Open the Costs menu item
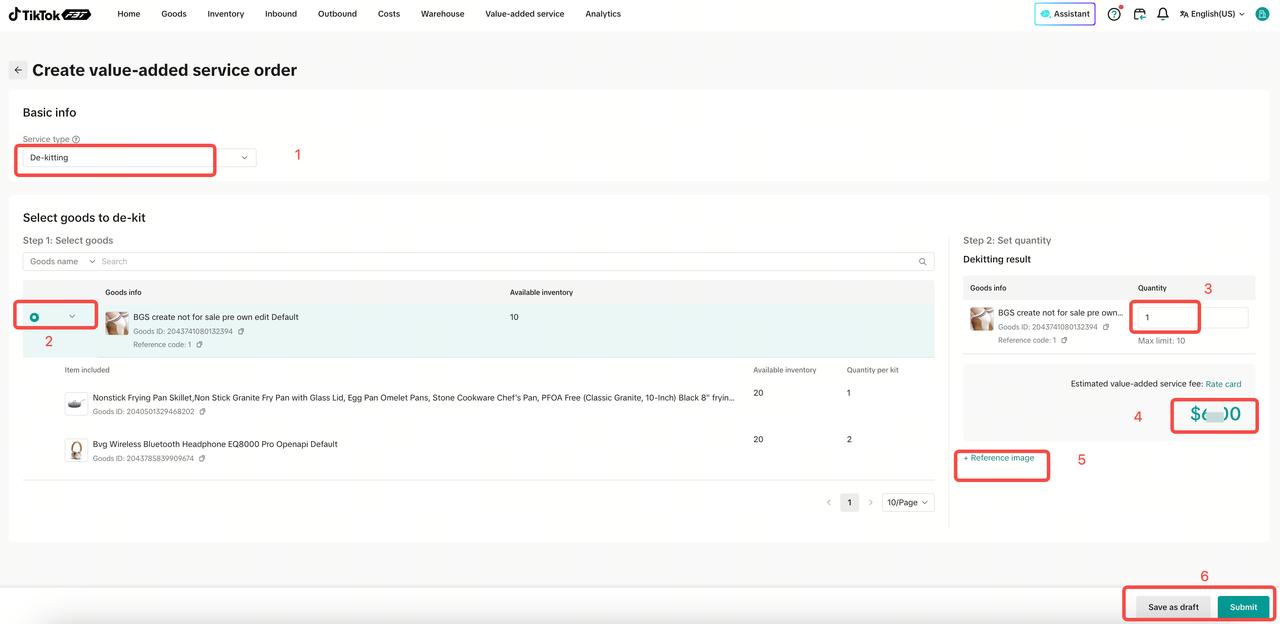Image resolution: width=1280 pixels, height=624 pixels. pos(389,14)
